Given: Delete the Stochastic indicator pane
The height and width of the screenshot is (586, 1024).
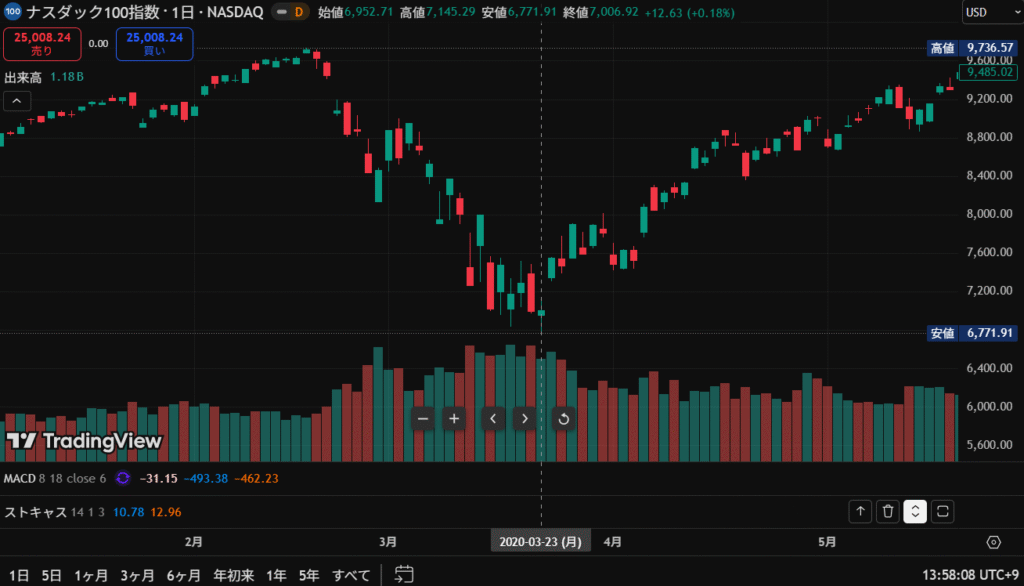Looking at the screenshot, I should [x=887, y=512].
